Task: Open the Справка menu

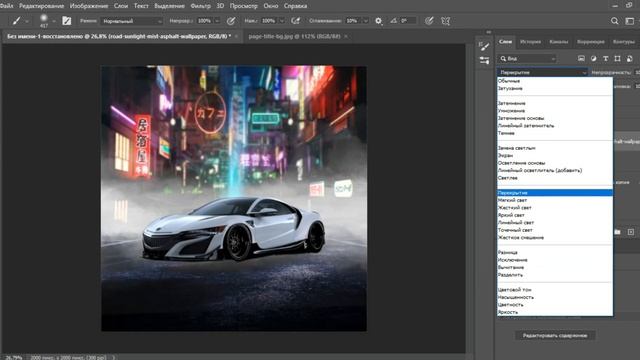Action: coord(296,6)
